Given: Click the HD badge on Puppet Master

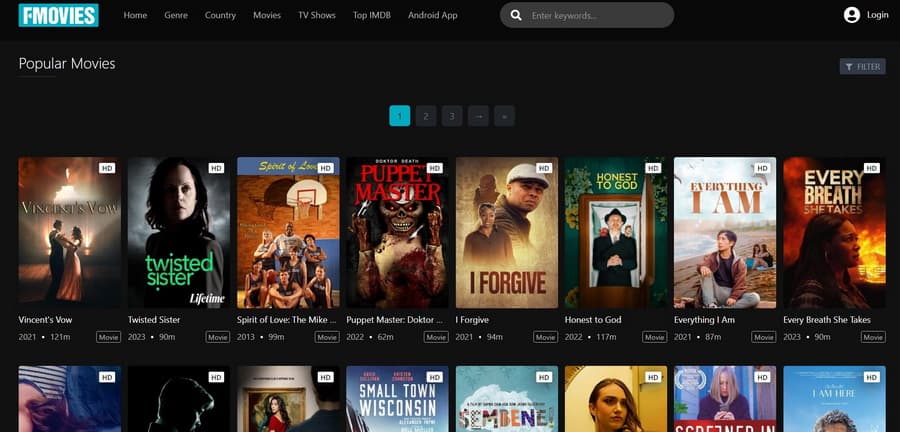Looking at the screenshot, I should (435, 168).
